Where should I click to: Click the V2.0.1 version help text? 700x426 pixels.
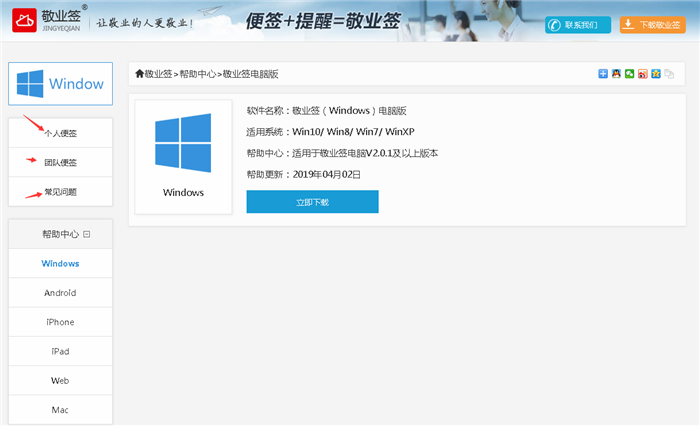pyautogui.click(x=342, y=153)
